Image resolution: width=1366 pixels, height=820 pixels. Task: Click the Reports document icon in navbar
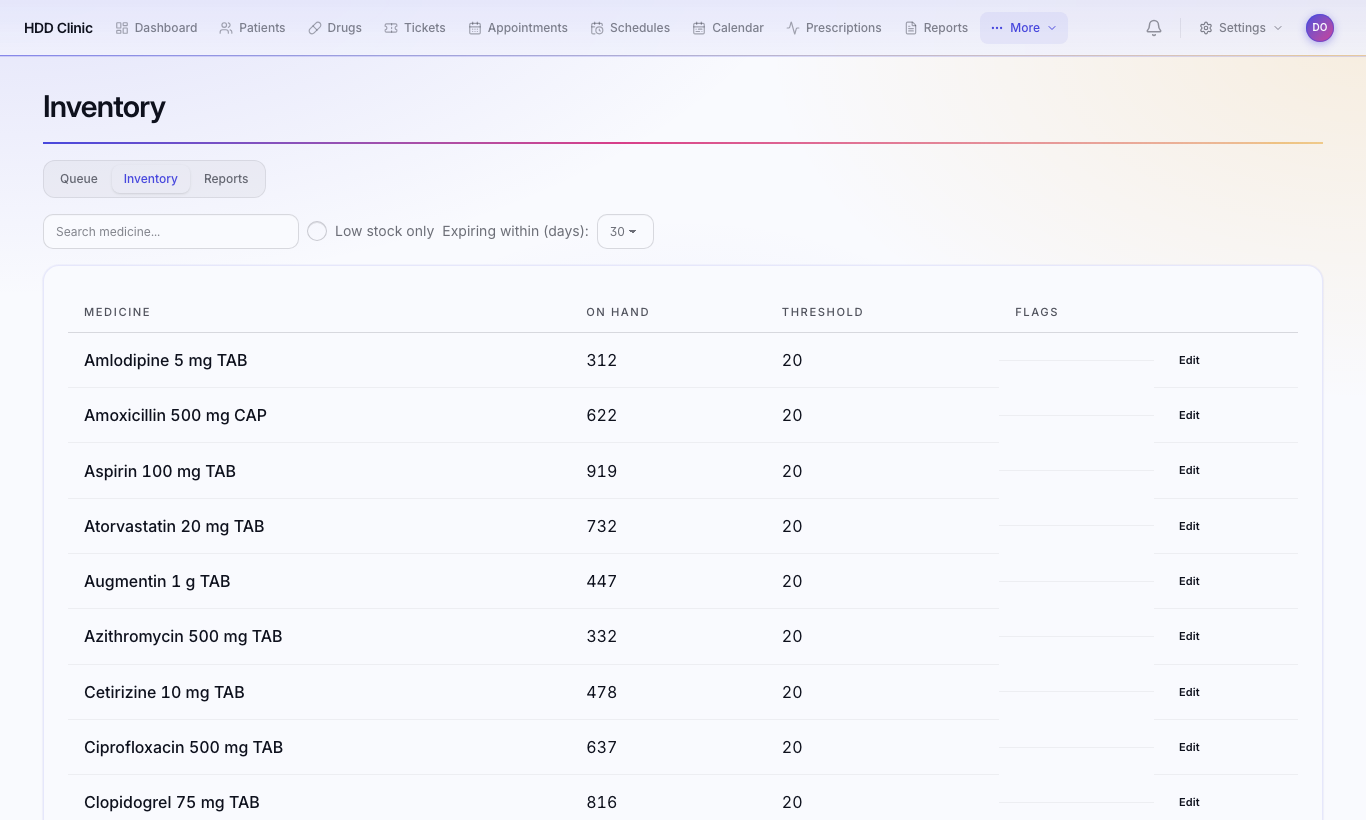tap(911, 28)
